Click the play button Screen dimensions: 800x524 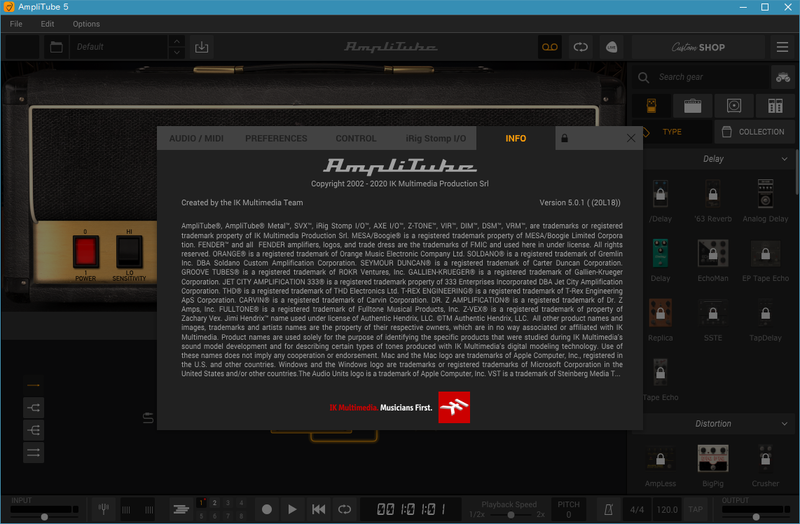click(292, 509)
